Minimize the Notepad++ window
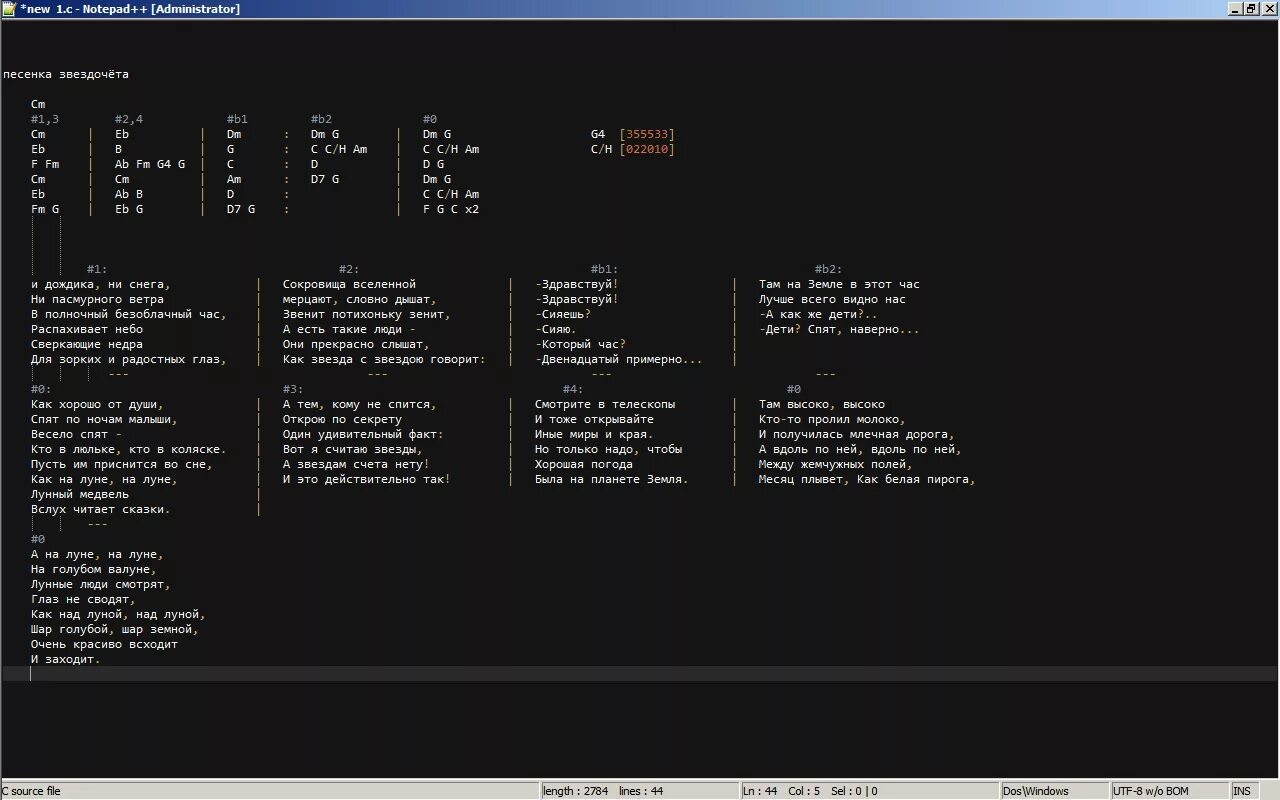Viewport: 1280px width, 800px height. click(x=1235, y=9)
